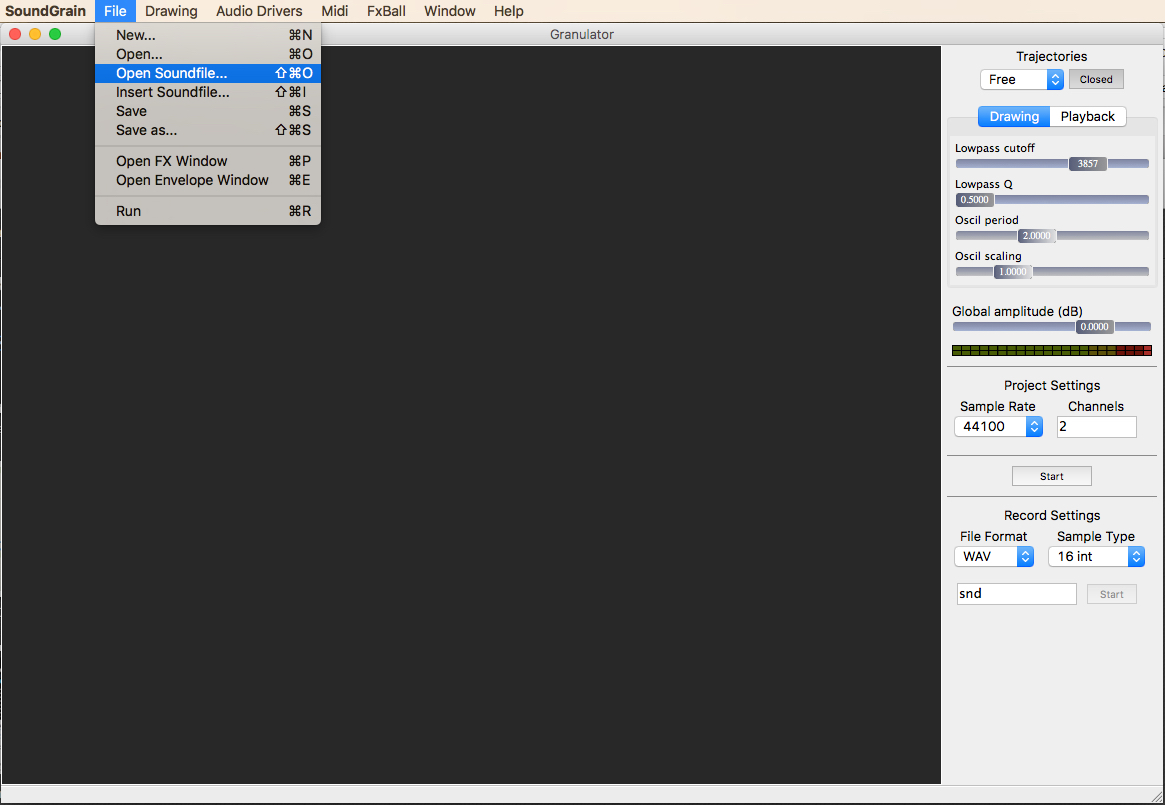Open the Sample Rate dropdown showing 44100
The height and width of the screenshot is (805, 1165).
pos(998,426)
